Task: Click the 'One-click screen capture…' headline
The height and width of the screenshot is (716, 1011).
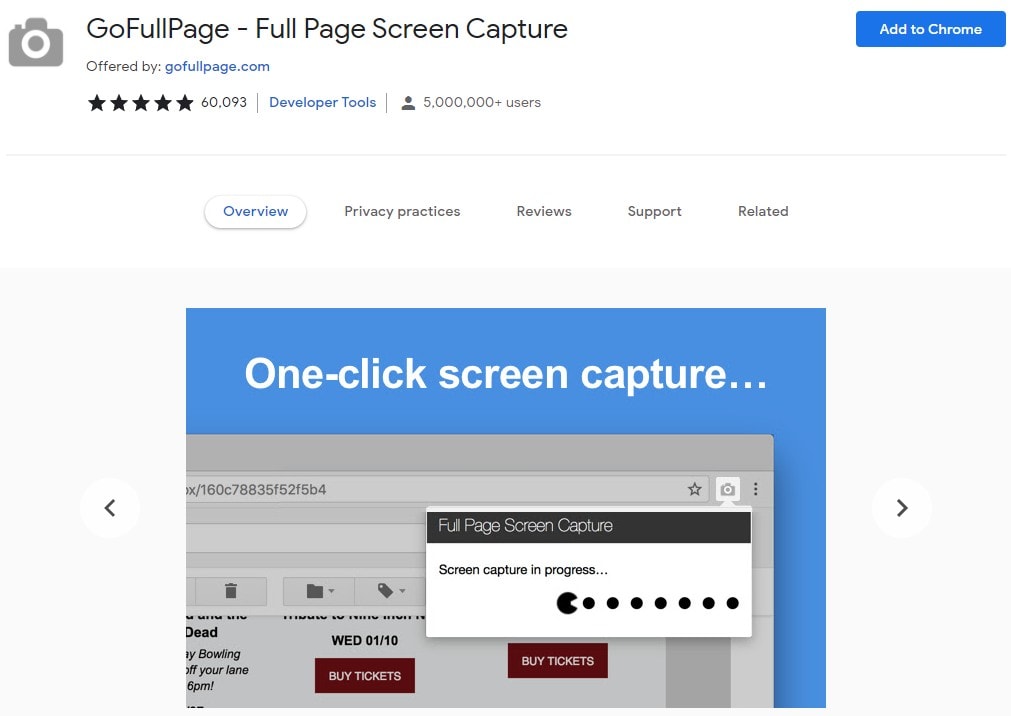Action: 506,373
